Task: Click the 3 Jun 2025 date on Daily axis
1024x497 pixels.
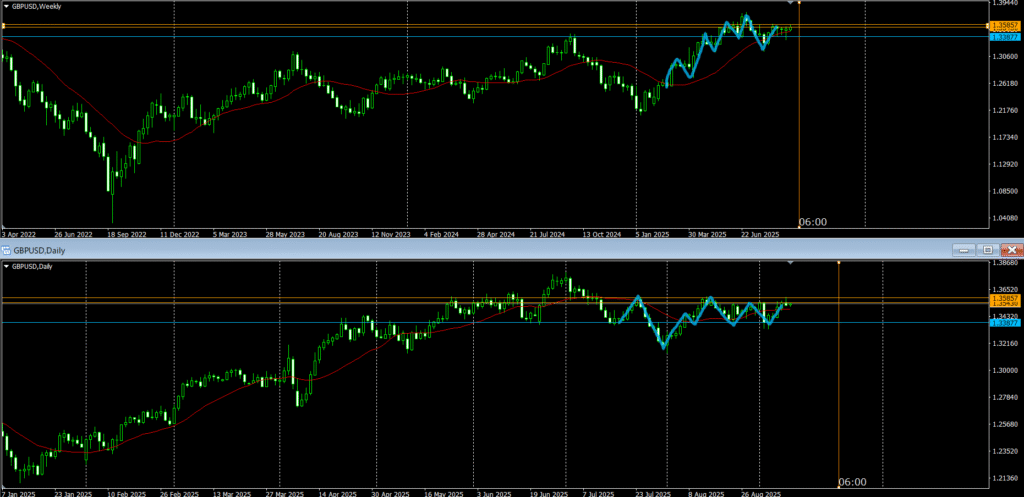Action: click(x=495, y=494)
